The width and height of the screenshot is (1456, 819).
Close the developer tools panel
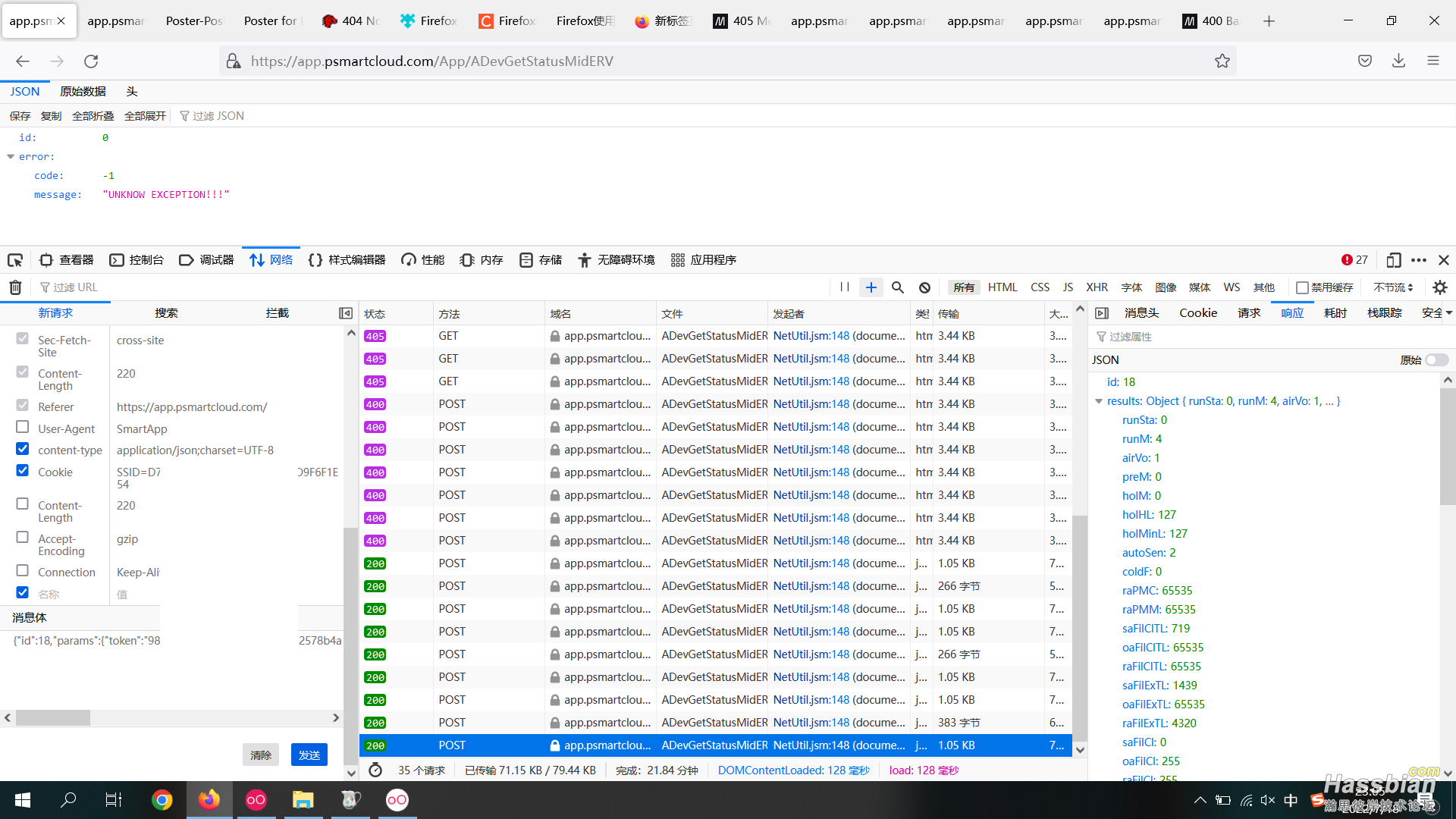[1444, 260]
